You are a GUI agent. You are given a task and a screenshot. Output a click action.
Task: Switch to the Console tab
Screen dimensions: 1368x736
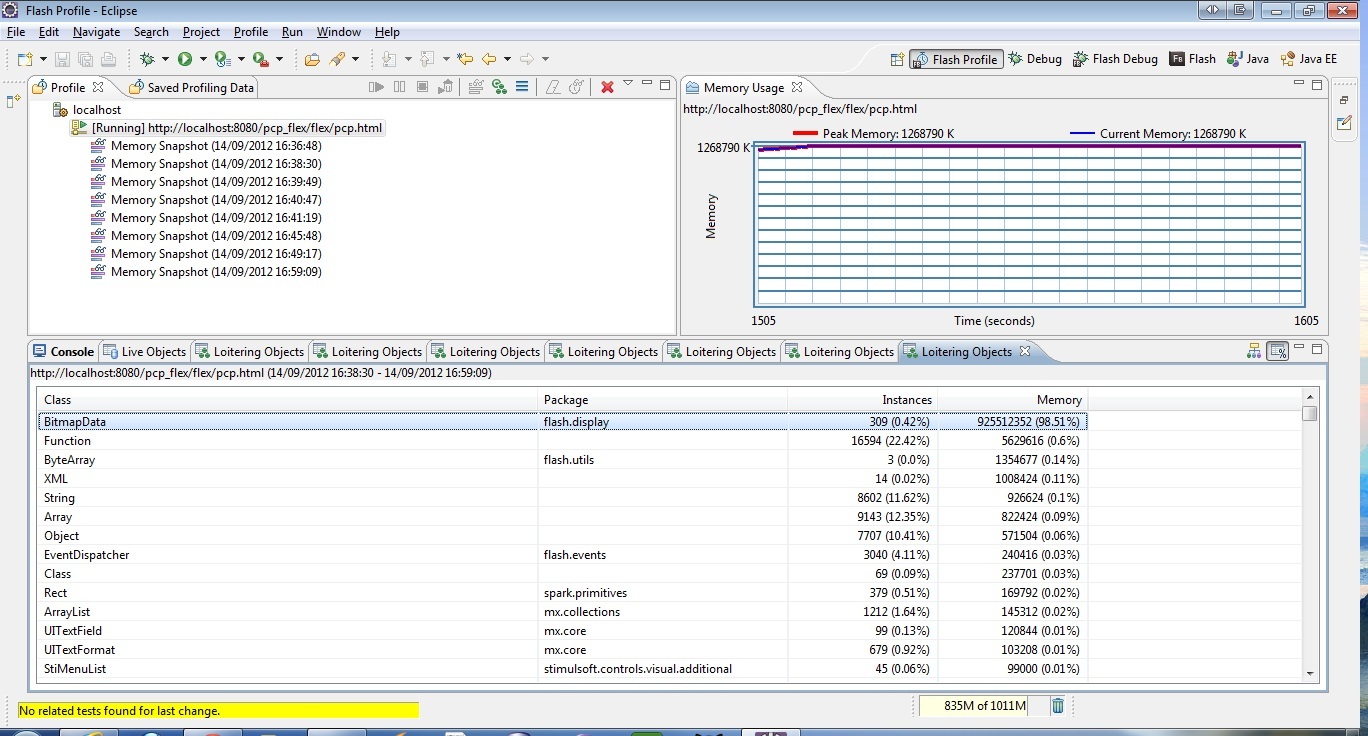click(63, 351)
